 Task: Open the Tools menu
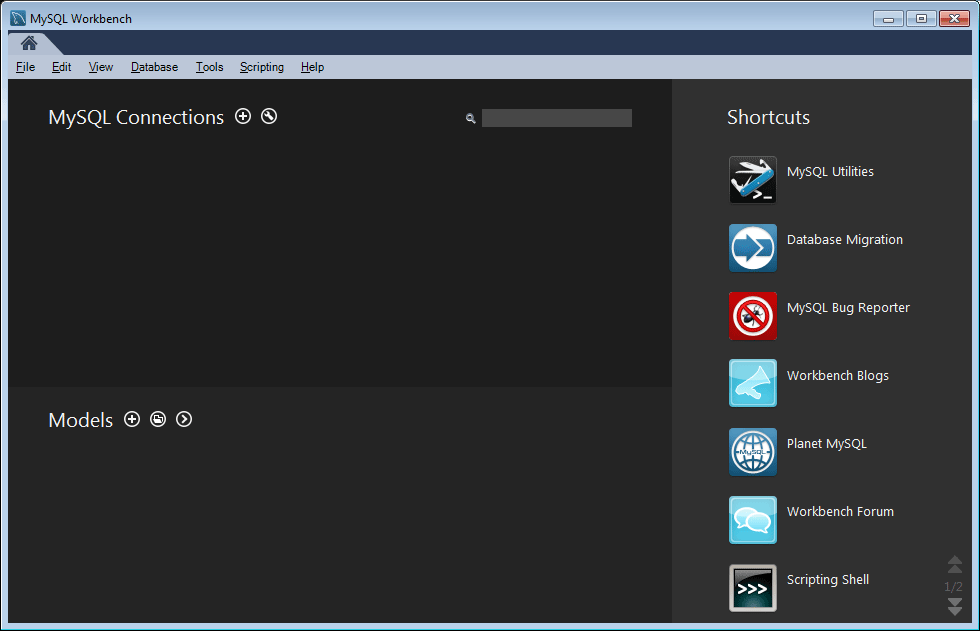(x=209, y=67)
